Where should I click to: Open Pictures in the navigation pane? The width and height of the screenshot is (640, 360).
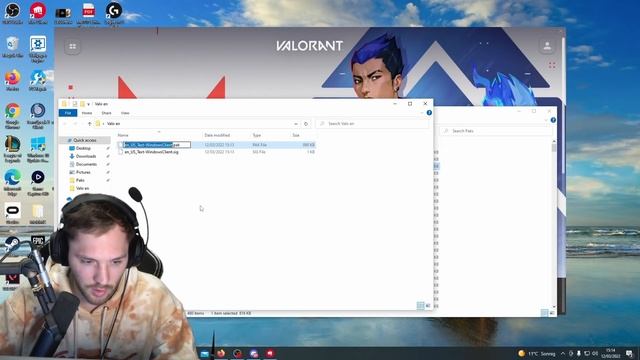coord(83,172)
